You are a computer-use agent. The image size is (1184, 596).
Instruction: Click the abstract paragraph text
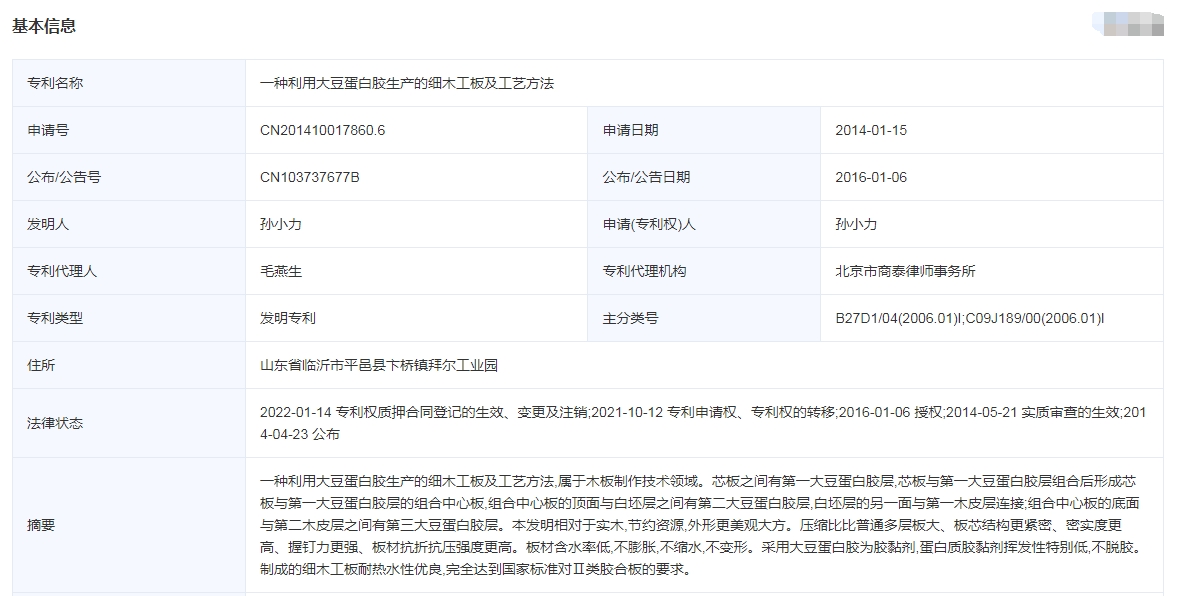[x=700, y=525]
